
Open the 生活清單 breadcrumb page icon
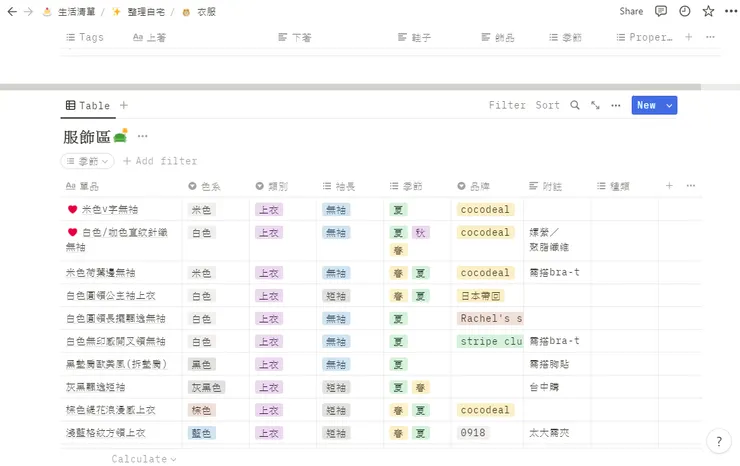(47, 12)
